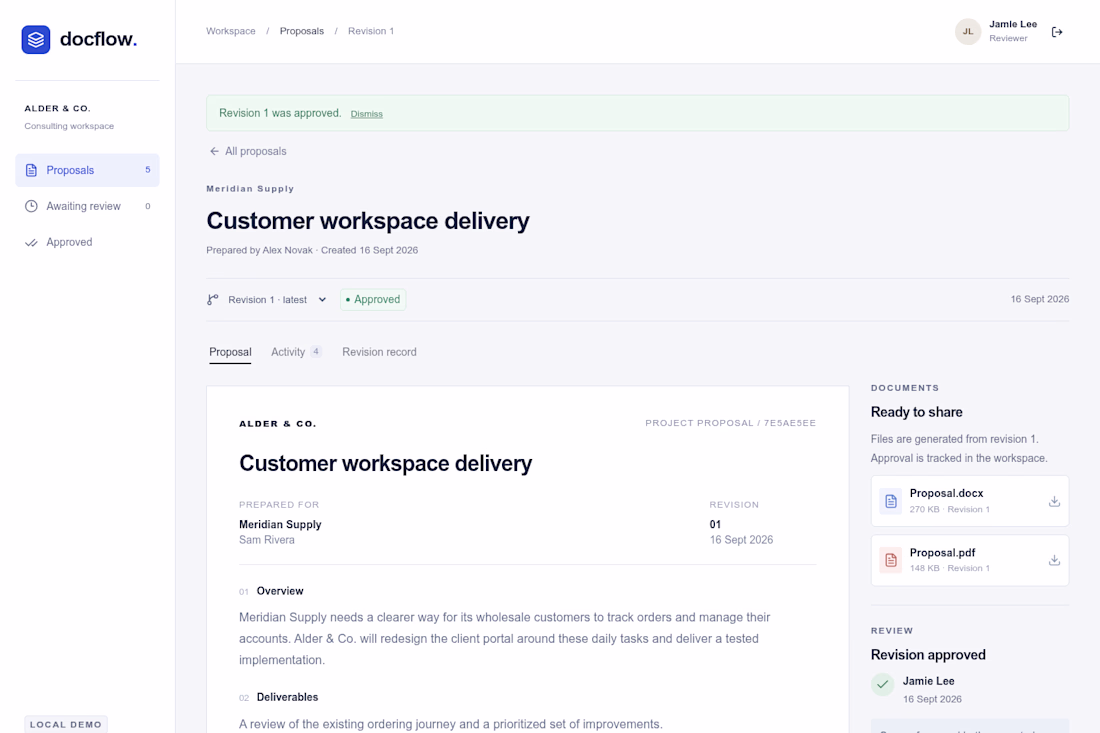Navigate to Proposals breadcrumb

click(302, 31)
